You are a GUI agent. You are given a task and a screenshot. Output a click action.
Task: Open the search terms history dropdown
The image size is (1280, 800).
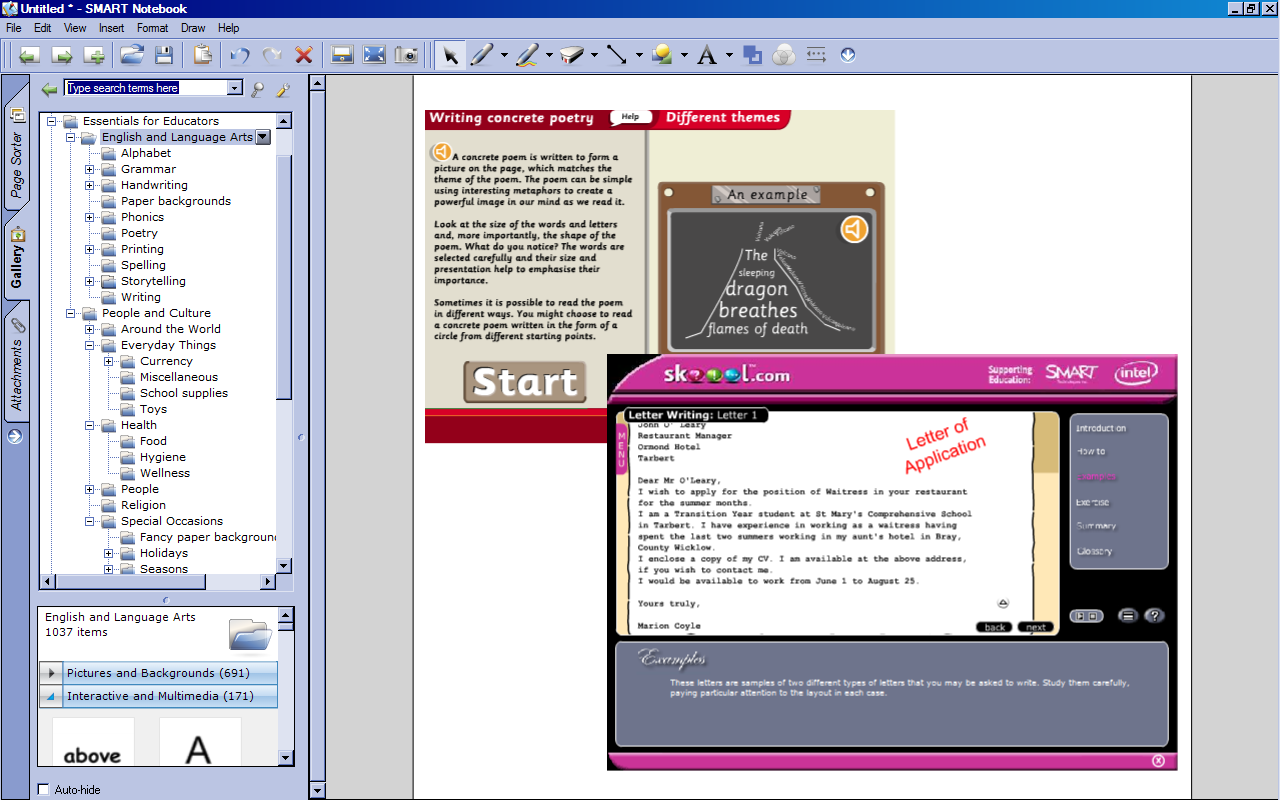pos(235,88)
